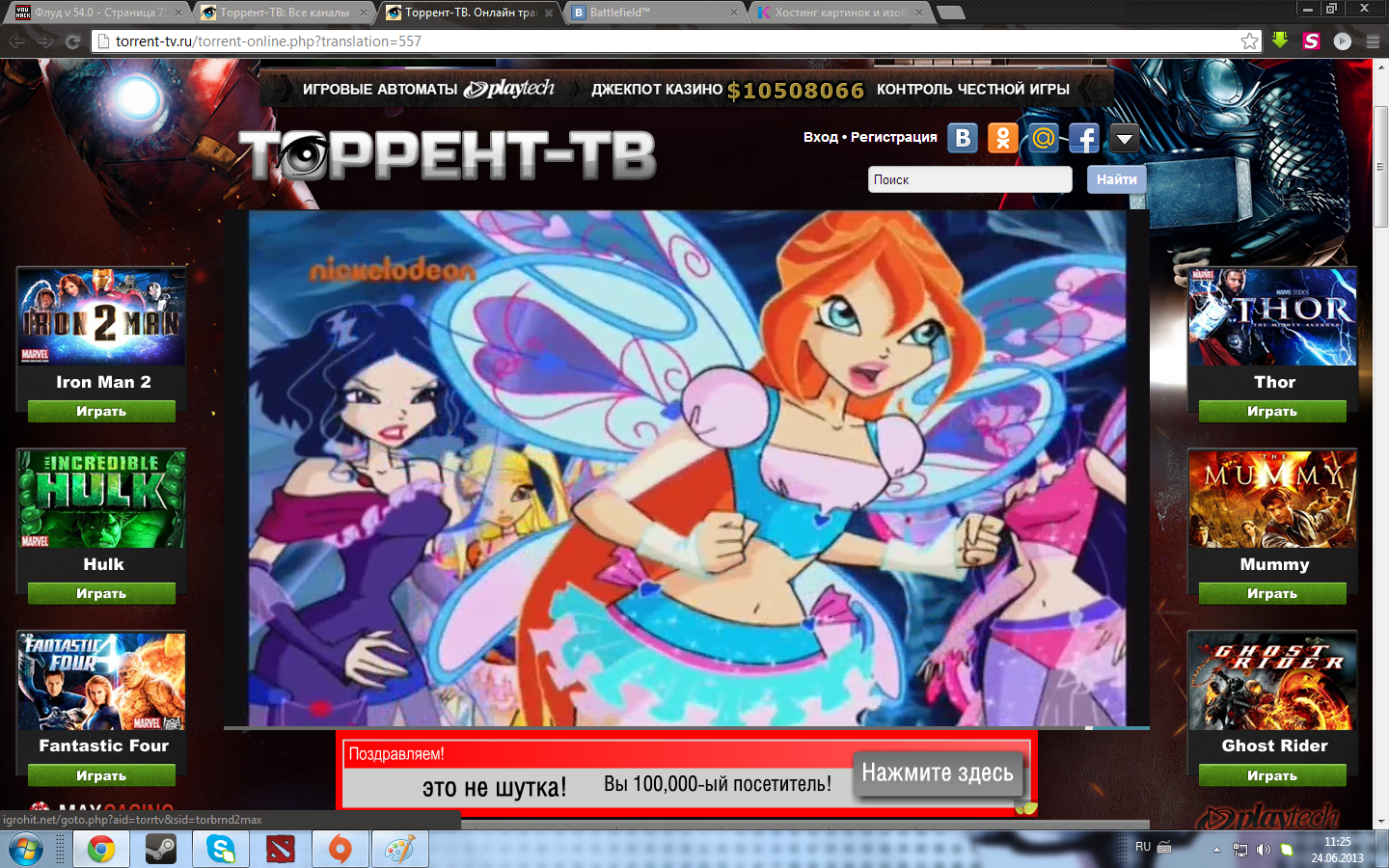Open Steam from the taskbar
Viewport: 1389px width, 868px height.
[160, 850]
